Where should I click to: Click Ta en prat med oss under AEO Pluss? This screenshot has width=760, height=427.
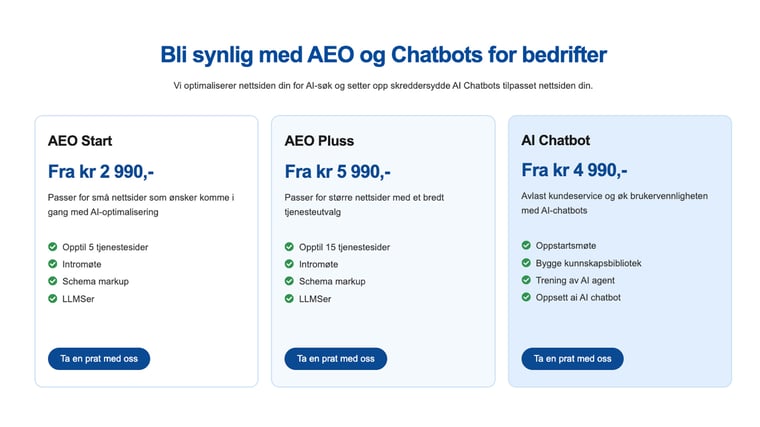[335, 359]
